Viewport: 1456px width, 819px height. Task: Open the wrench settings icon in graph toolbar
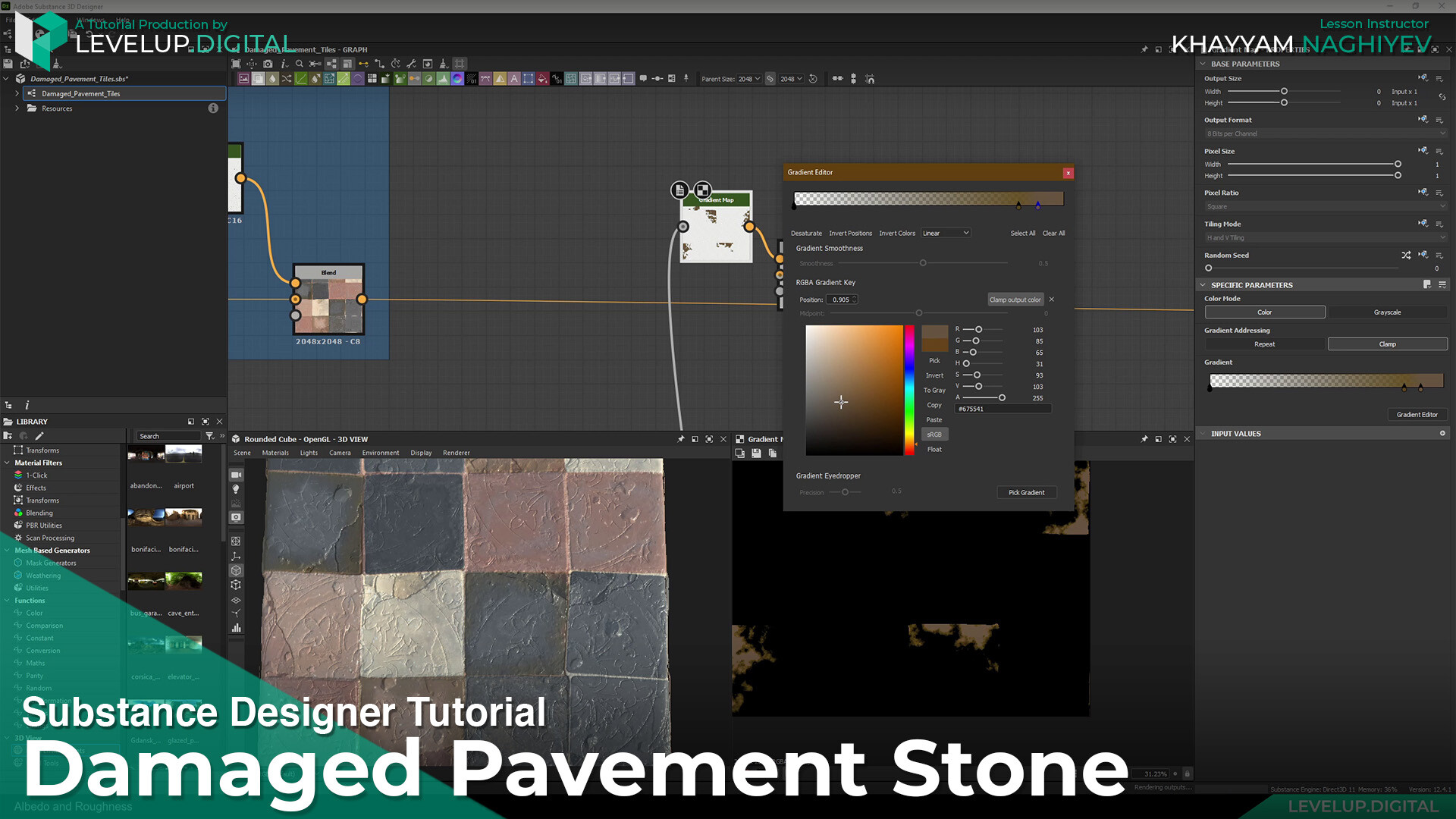(410, 64)
